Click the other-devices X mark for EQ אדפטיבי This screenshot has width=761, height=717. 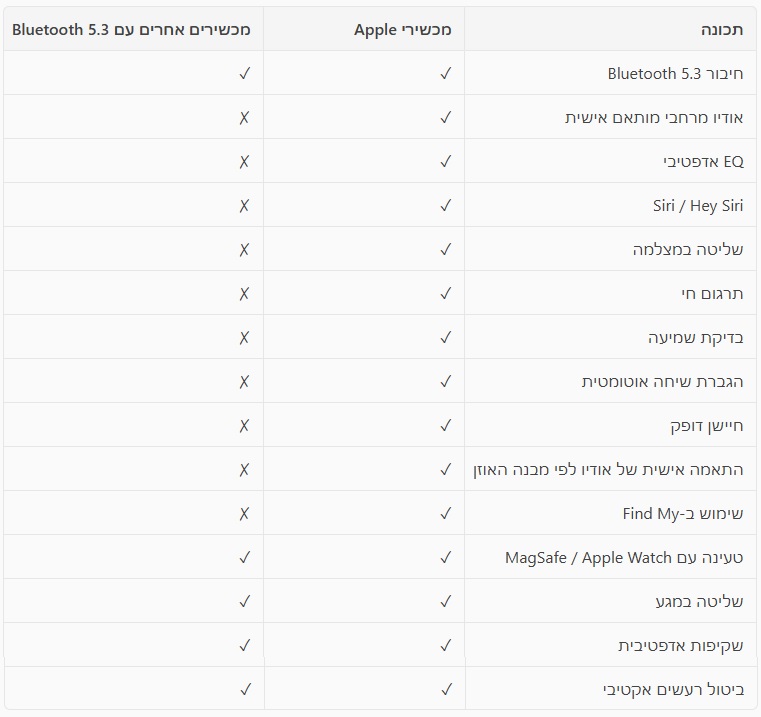[244, 162]
